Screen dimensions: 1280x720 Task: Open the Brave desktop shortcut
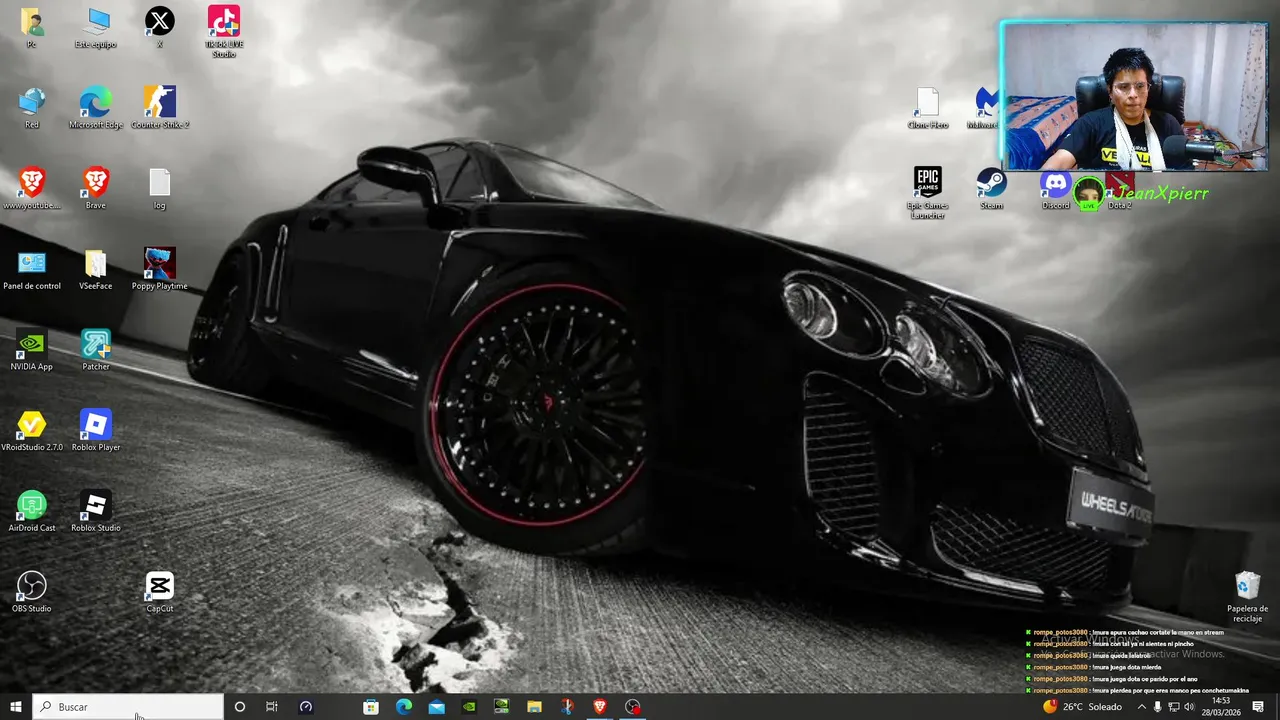96,189
